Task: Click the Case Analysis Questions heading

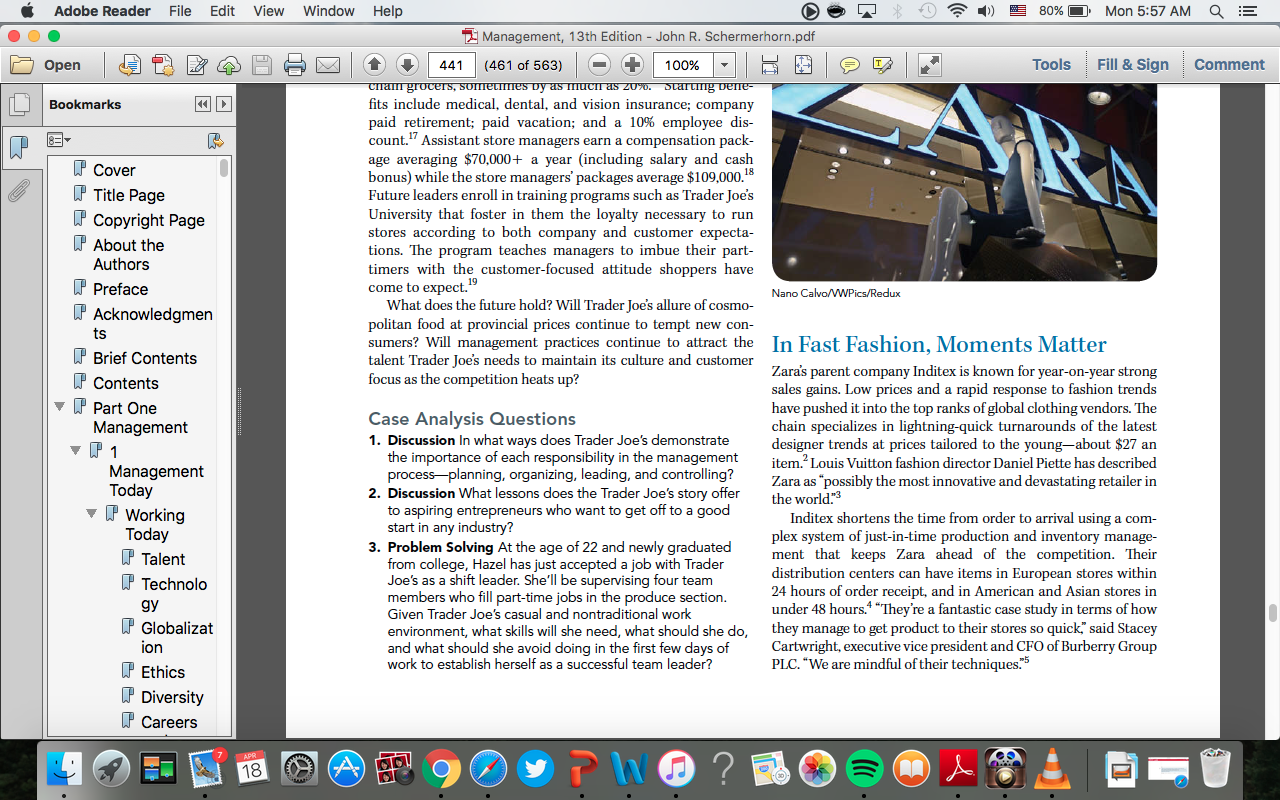Action: click(472, 419)
